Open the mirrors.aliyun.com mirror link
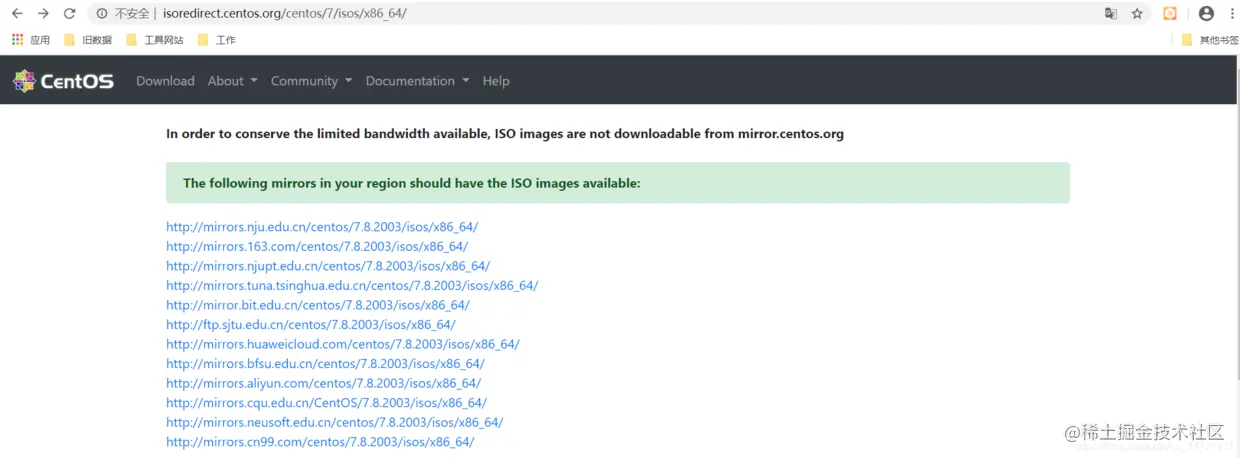The image size is (1240, 458). point(324,383)
